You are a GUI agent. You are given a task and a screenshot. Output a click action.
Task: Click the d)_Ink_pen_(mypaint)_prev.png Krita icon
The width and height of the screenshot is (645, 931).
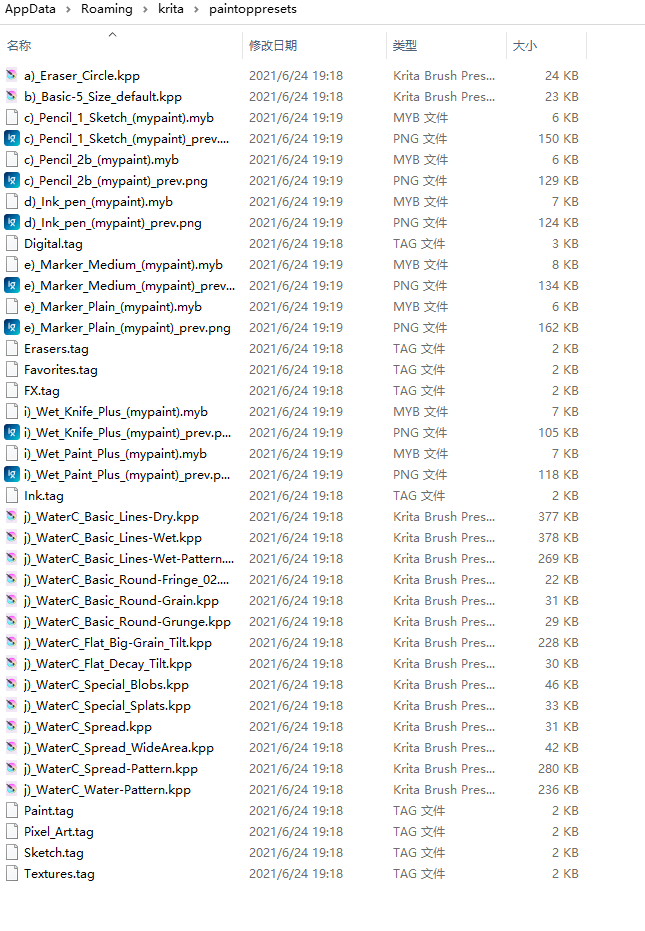point(11,223)
